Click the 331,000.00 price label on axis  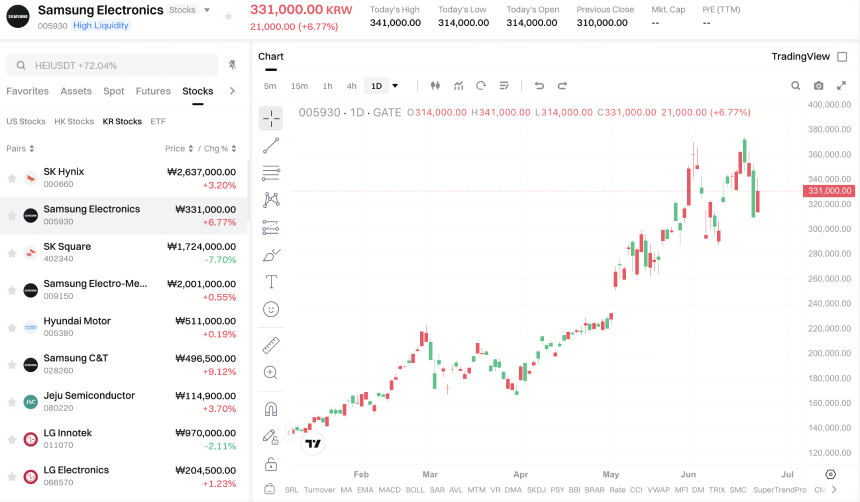pyautogui.click(x=829, y=191)
